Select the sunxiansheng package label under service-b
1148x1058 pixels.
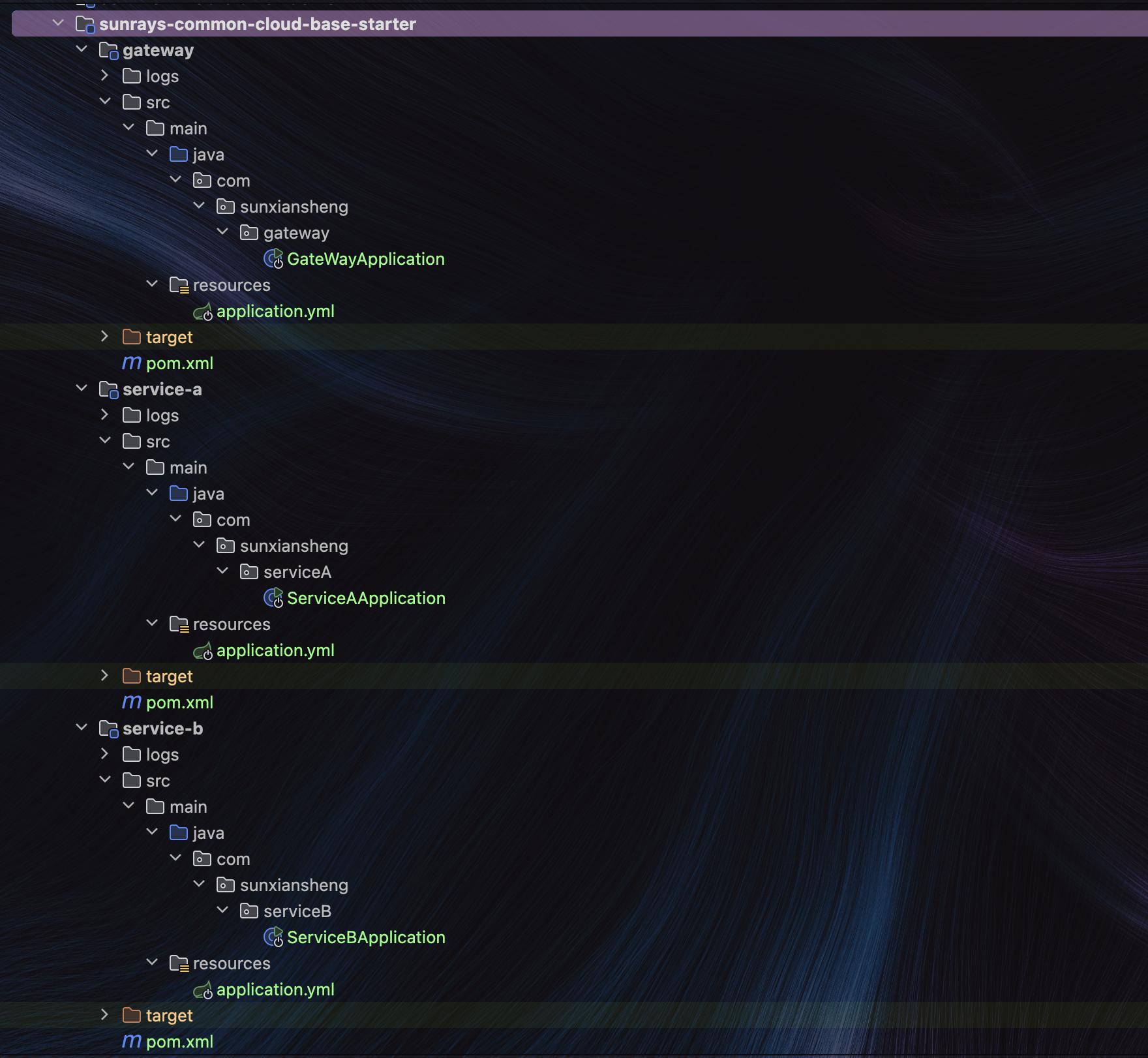coord(294,885)
